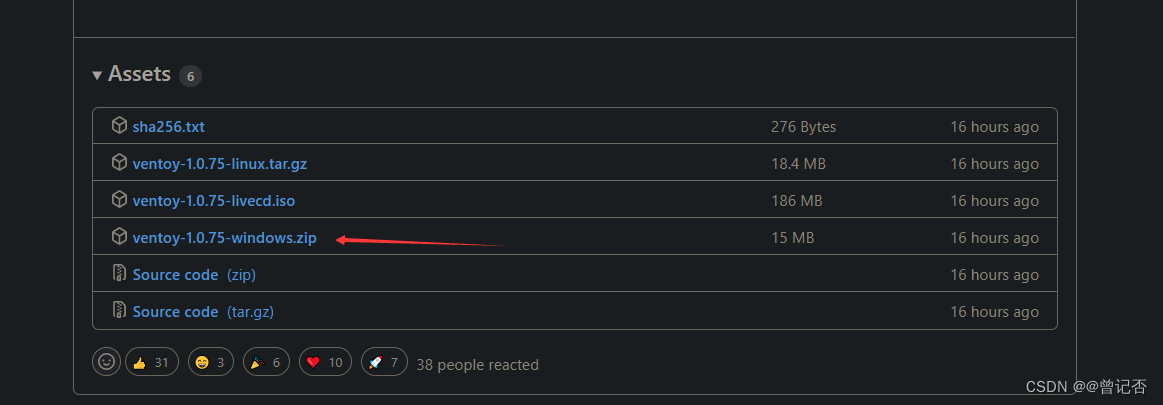Toggle the hooray party reaction with 6

click(x=268, y=362)
